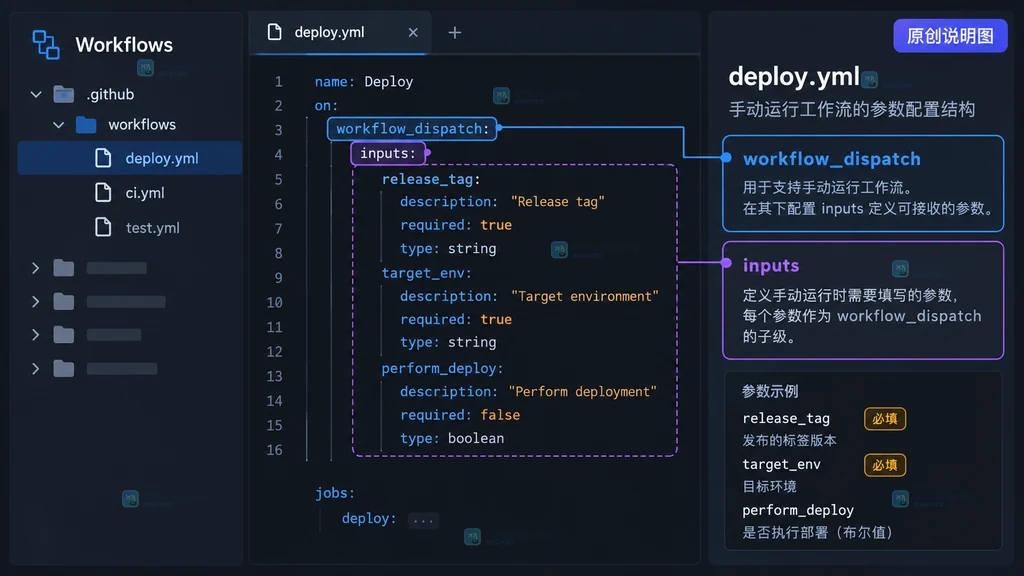Click the 必填 badge beside target_env

point(885,465)
